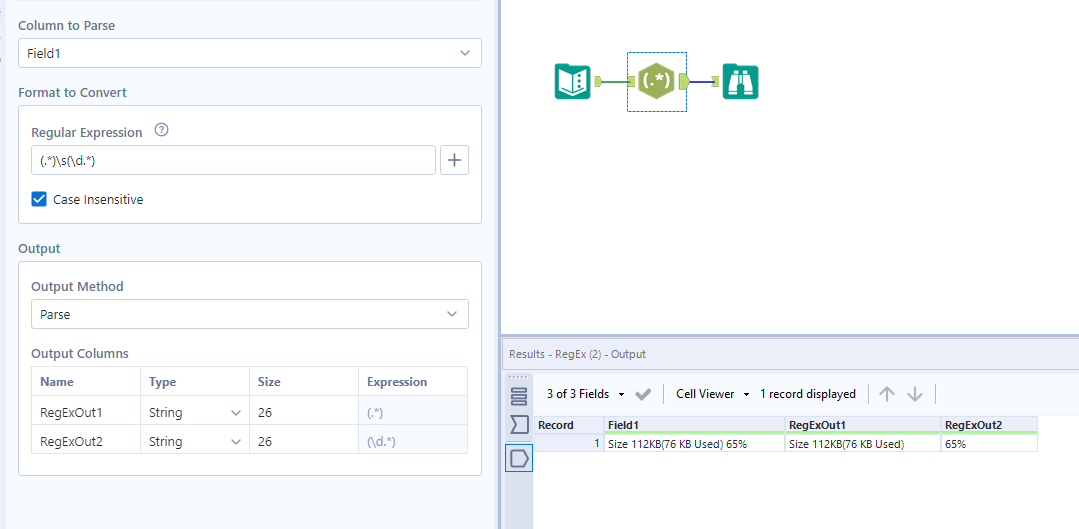Viewport: 1079px width, 529px height.
Task: Open the Cell Viewer menu
Action: click(x=713, y=394)
